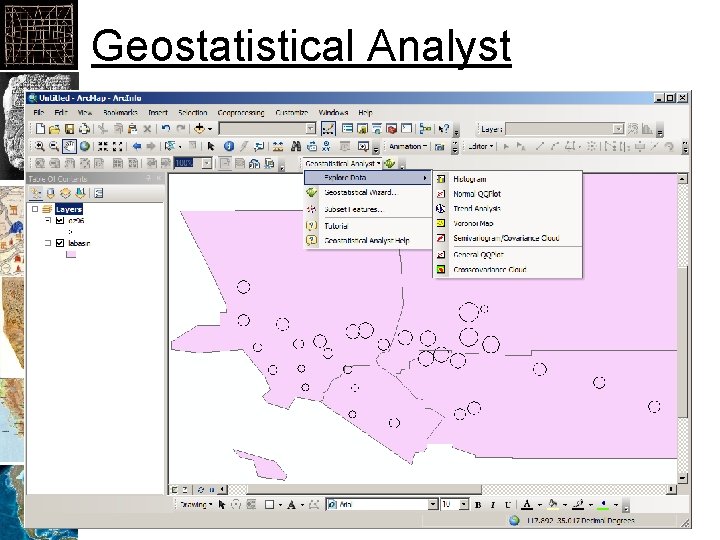Click Geostatistical Wizard menu entry
Viewport: 720px width, 540px height.
click(x=367, y=193)
